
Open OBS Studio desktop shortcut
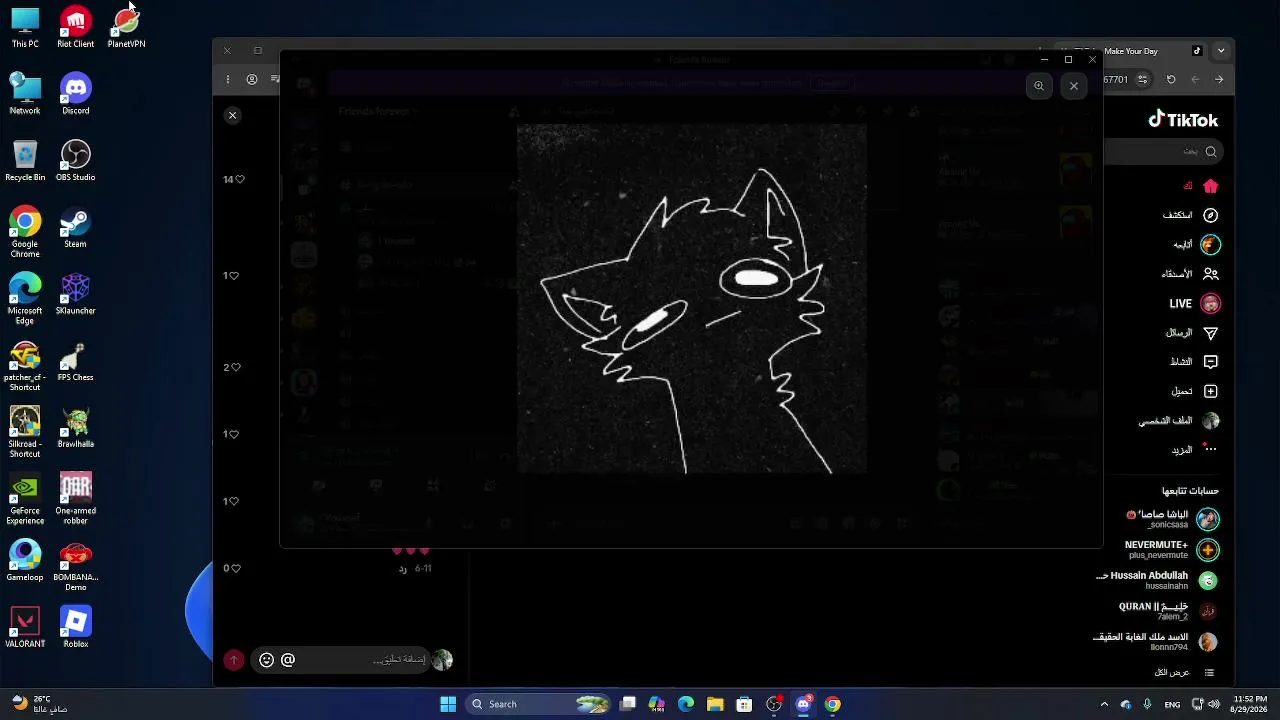pyautogui.click(x=76, y=161)
